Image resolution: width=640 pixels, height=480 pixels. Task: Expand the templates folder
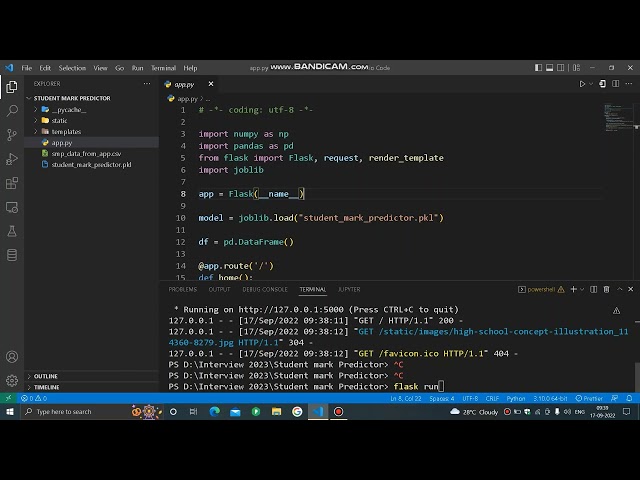(x=91, y=131)
